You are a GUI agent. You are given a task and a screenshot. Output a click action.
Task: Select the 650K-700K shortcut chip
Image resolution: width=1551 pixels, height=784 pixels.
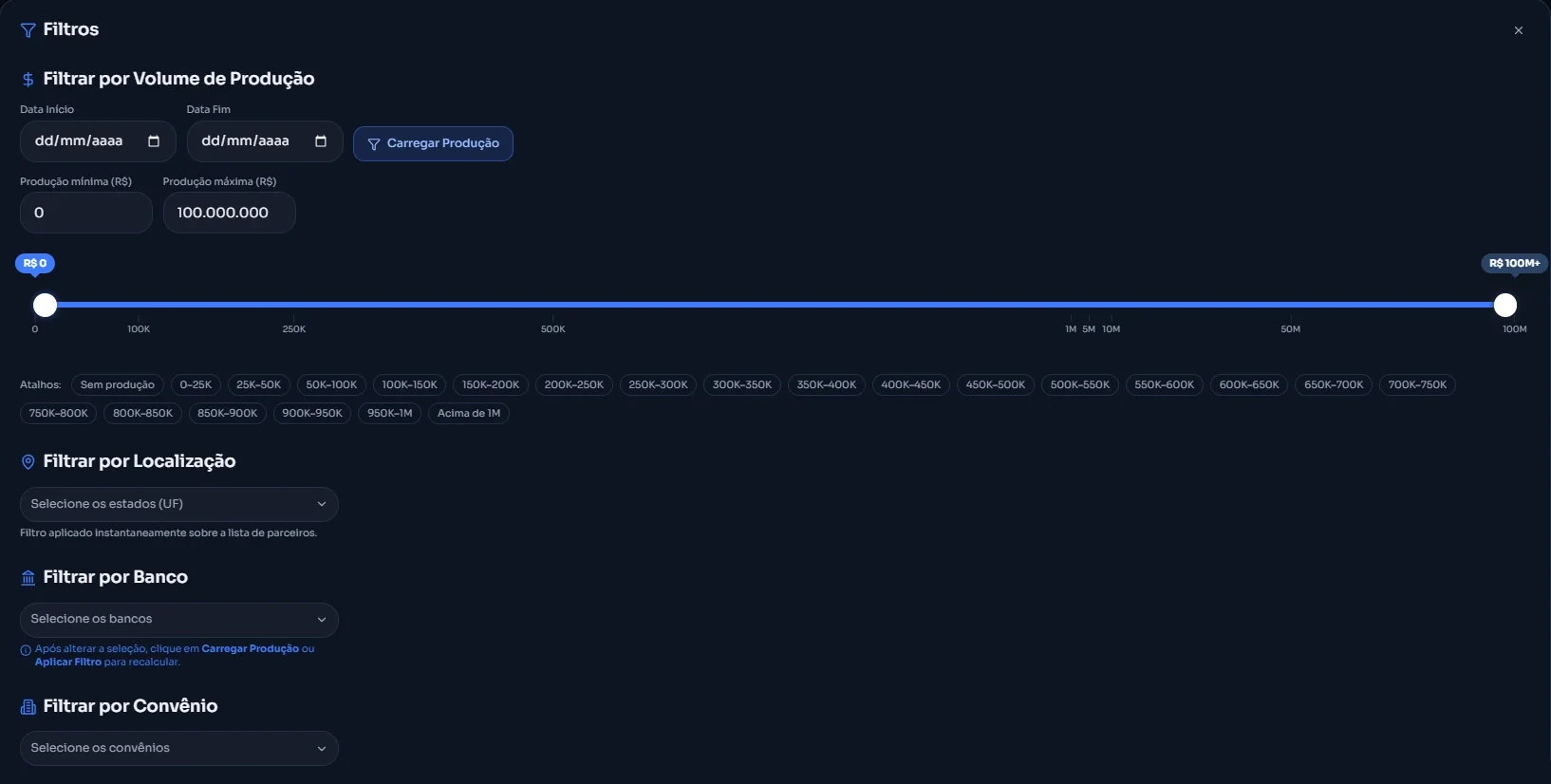tap(1334, 384)
